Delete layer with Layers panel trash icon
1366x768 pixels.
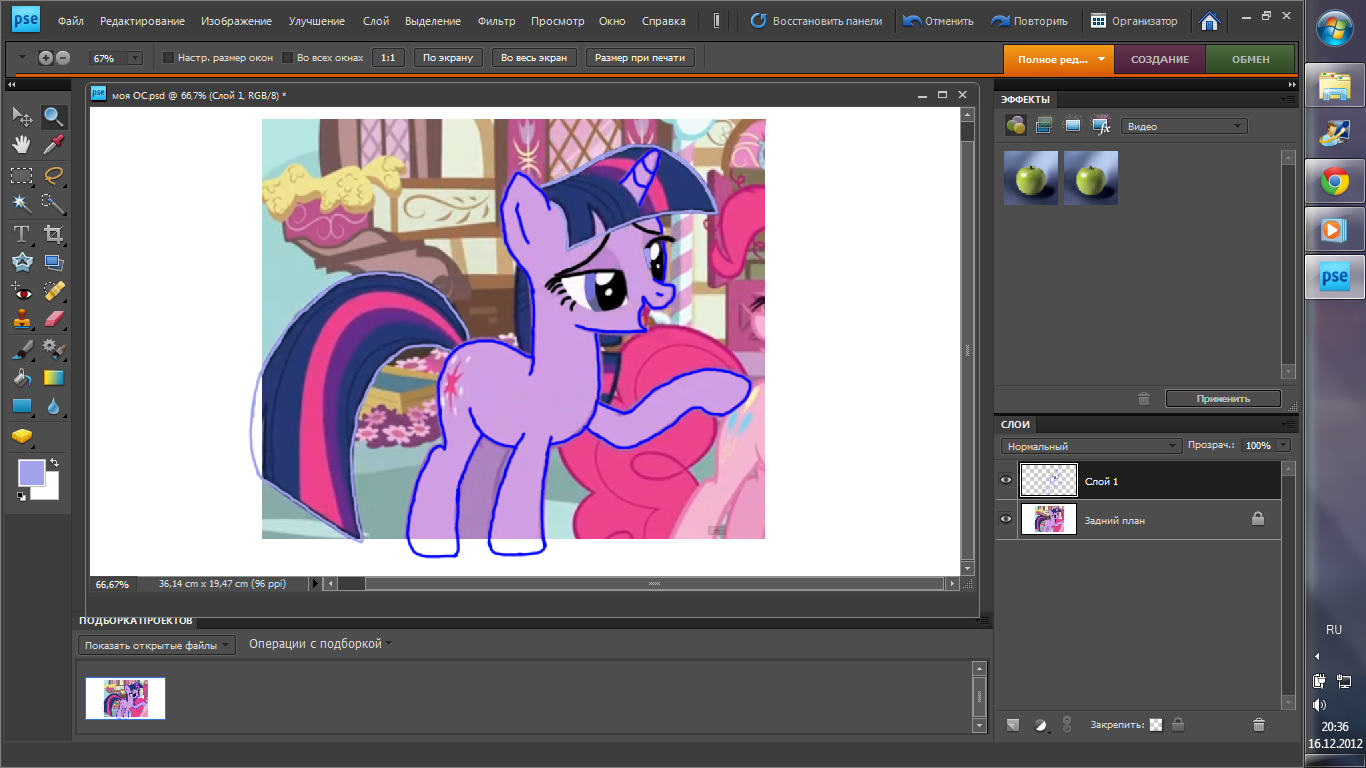coord(1259,724)
